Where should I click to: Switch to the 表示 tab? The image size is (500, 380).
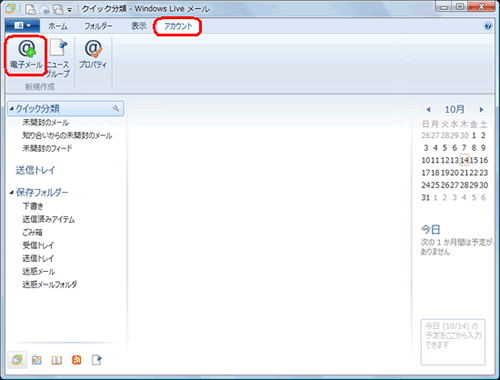(139, 26)
